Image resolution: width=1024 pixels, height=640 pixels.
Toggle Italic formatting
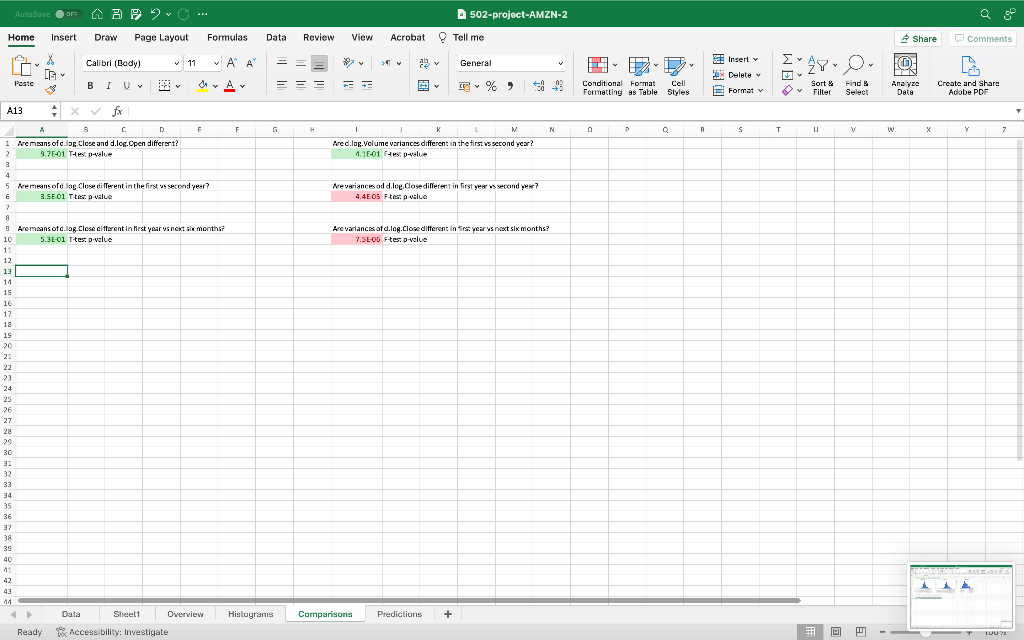(108, 86)
